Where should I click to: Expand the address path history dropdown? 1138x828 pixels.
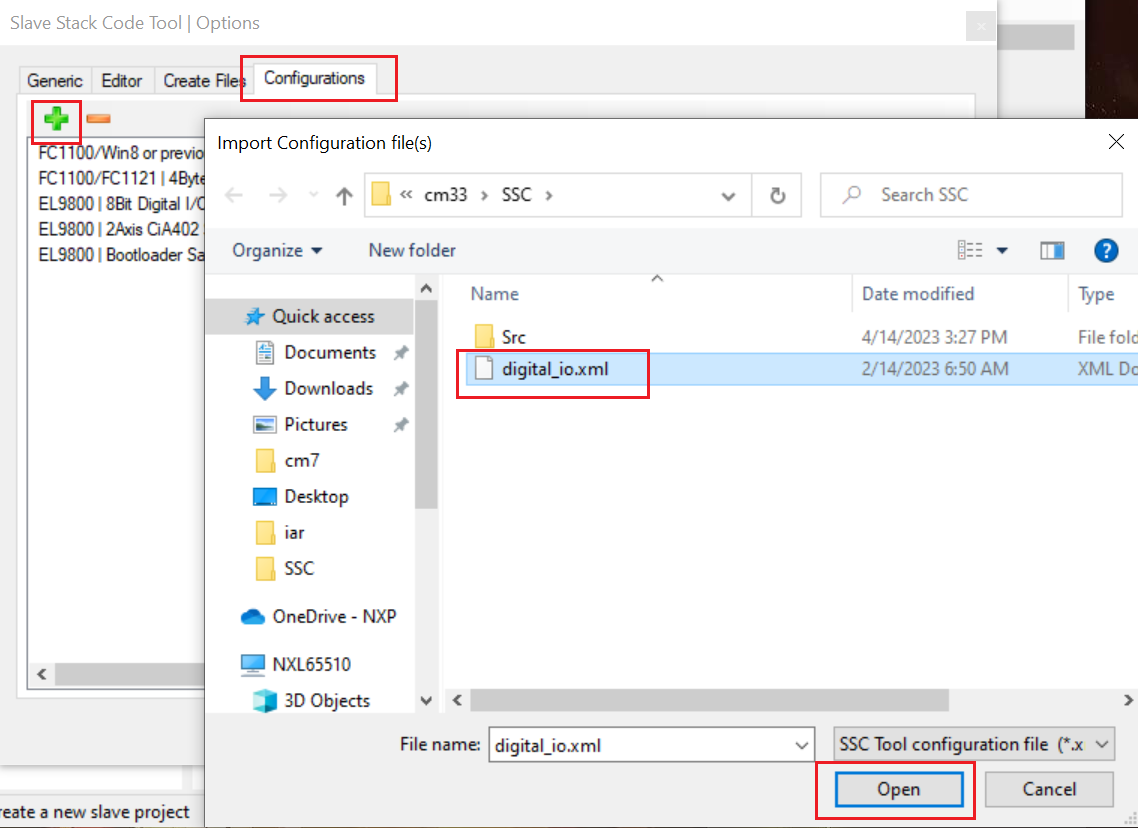(x=729, y=196)
